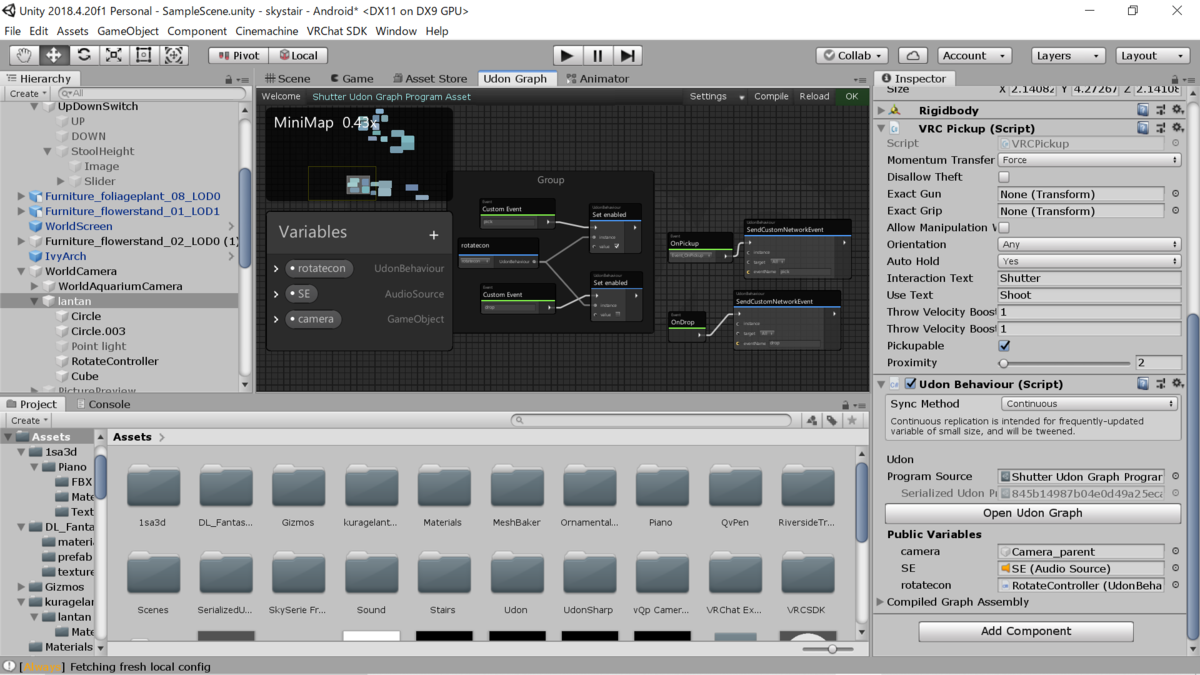
Task: Uncheck the Pickupable checkbox
Action: point(1004,346)
